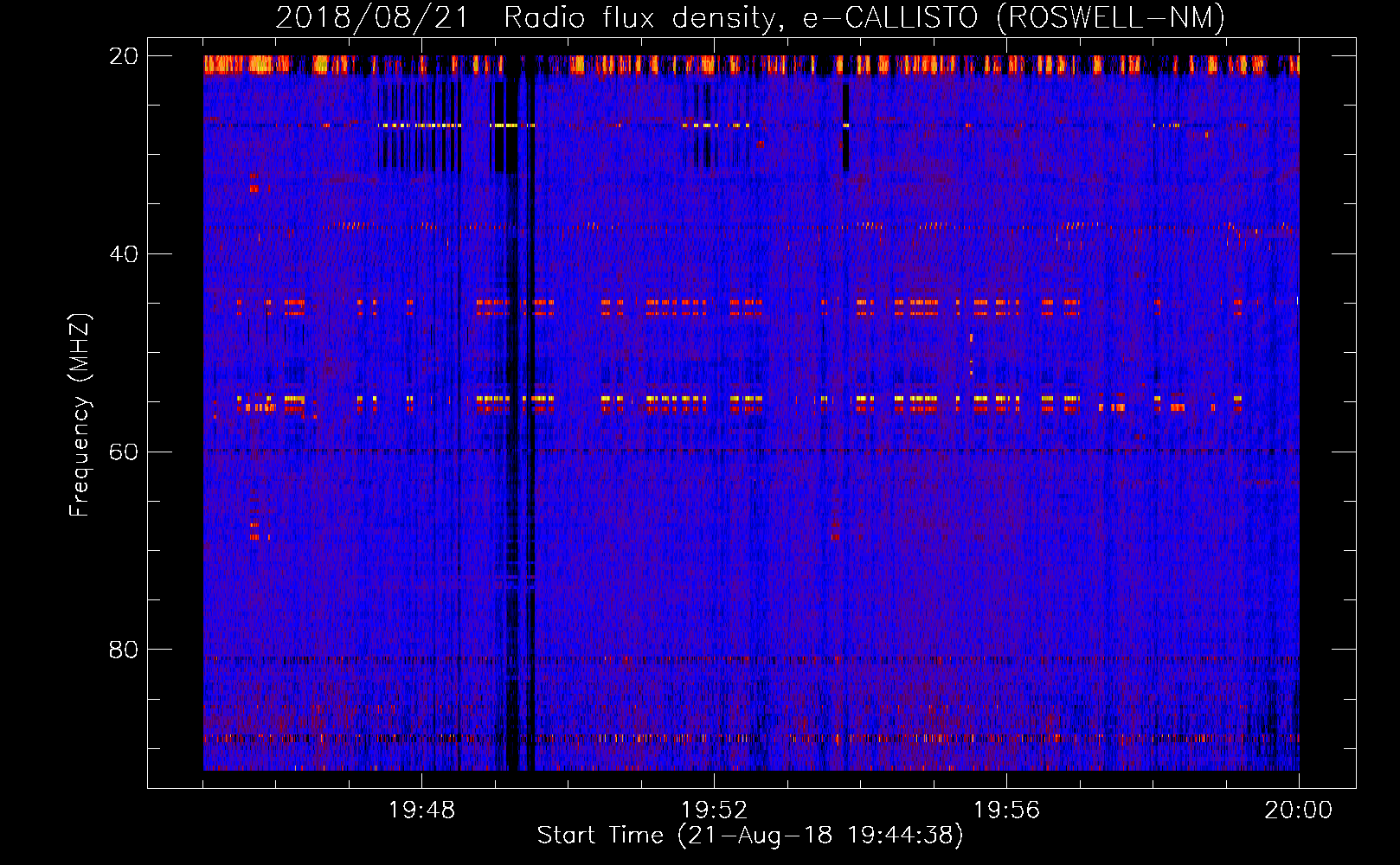The image size is (1400, 865).
Task: Click the plot title with date 2018/08/21
Action: click(x=750, y=18)
